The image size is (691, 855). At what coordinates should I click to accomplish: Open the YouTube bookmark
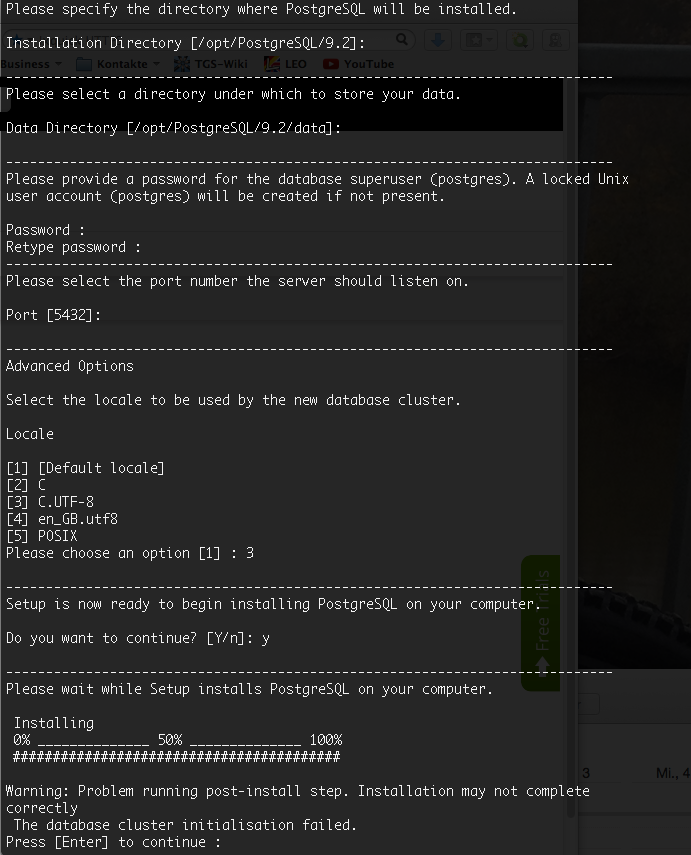[358, 64]
